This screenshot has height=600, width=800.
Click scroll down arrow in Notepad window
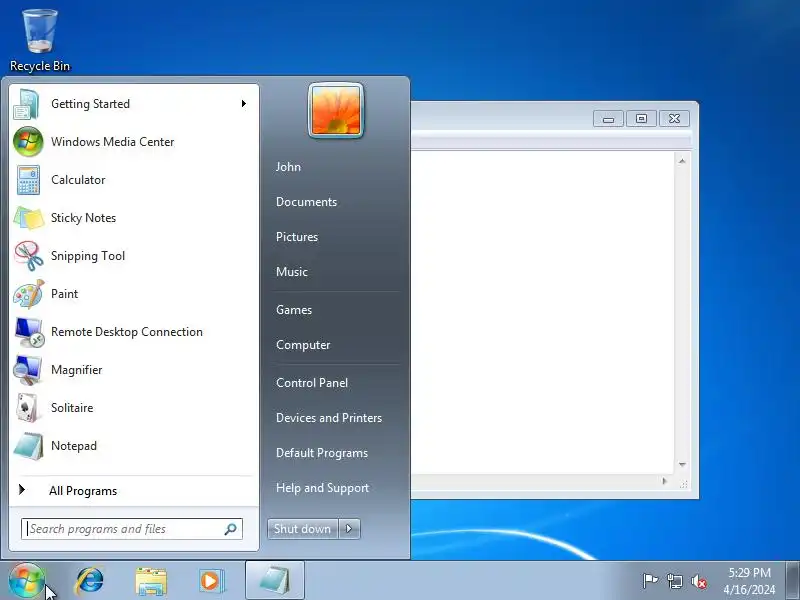[x=682, y=464]
